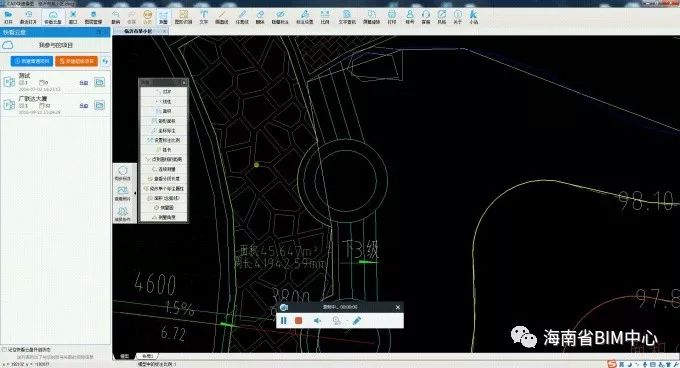Click the orange VIP member icon

point(147,17)
